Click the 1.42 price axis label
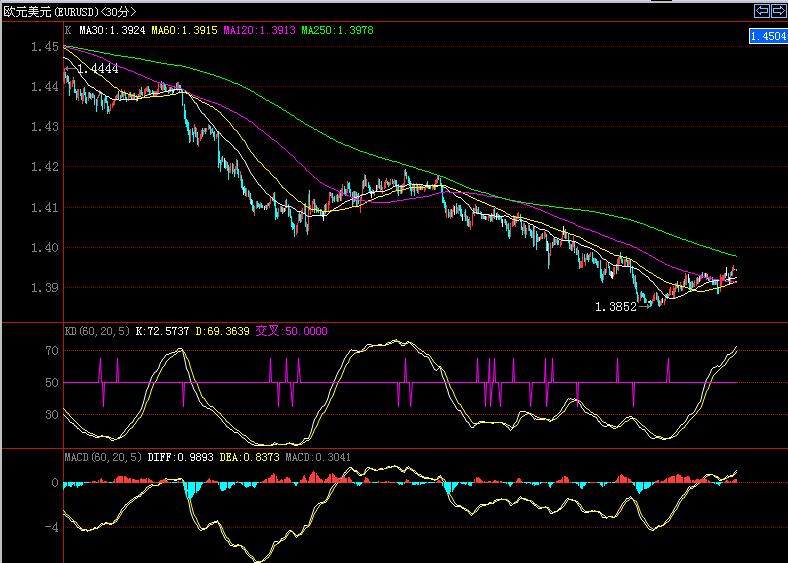Viewport: 788px width, 563px height. [x=45, y=167]
